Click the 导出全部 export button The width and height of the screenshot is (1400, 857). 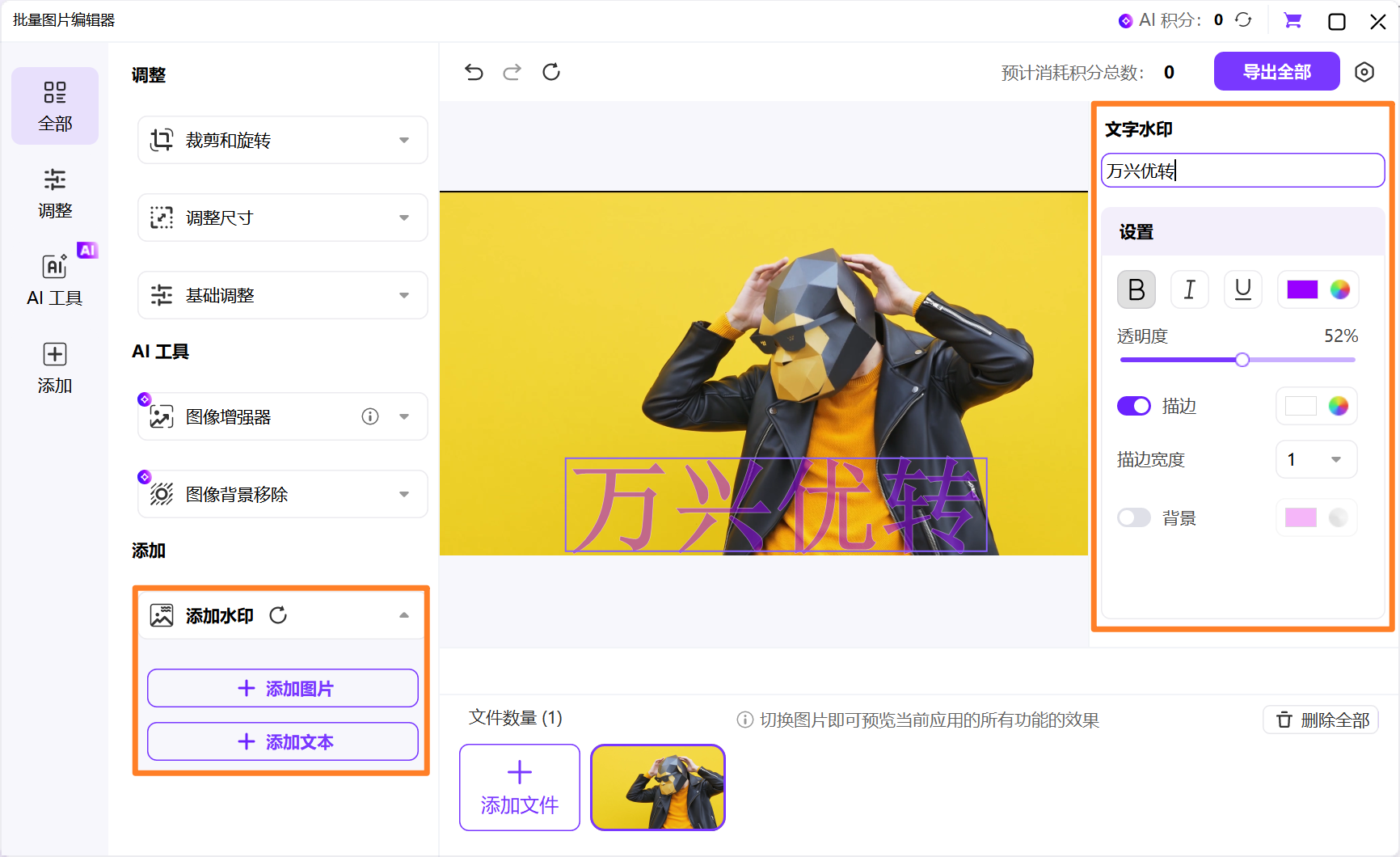[1276, 71]
